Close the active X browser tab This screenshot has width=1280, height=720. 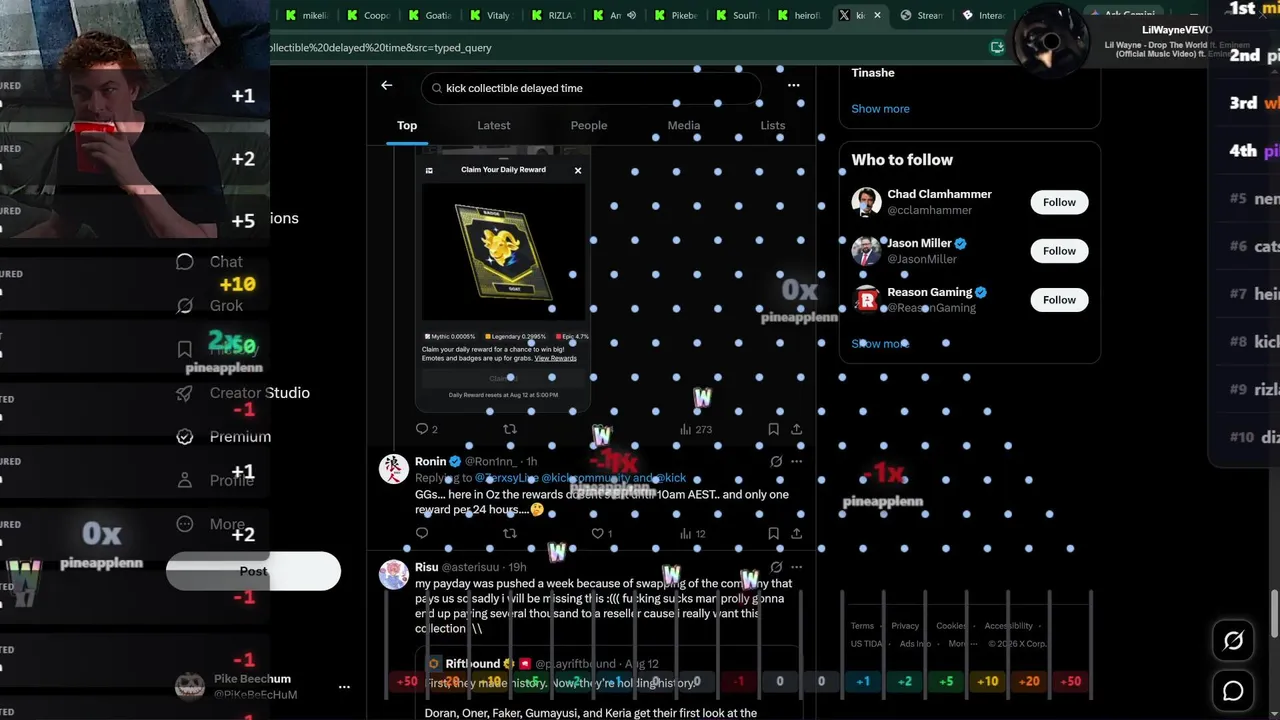point(877,15)
